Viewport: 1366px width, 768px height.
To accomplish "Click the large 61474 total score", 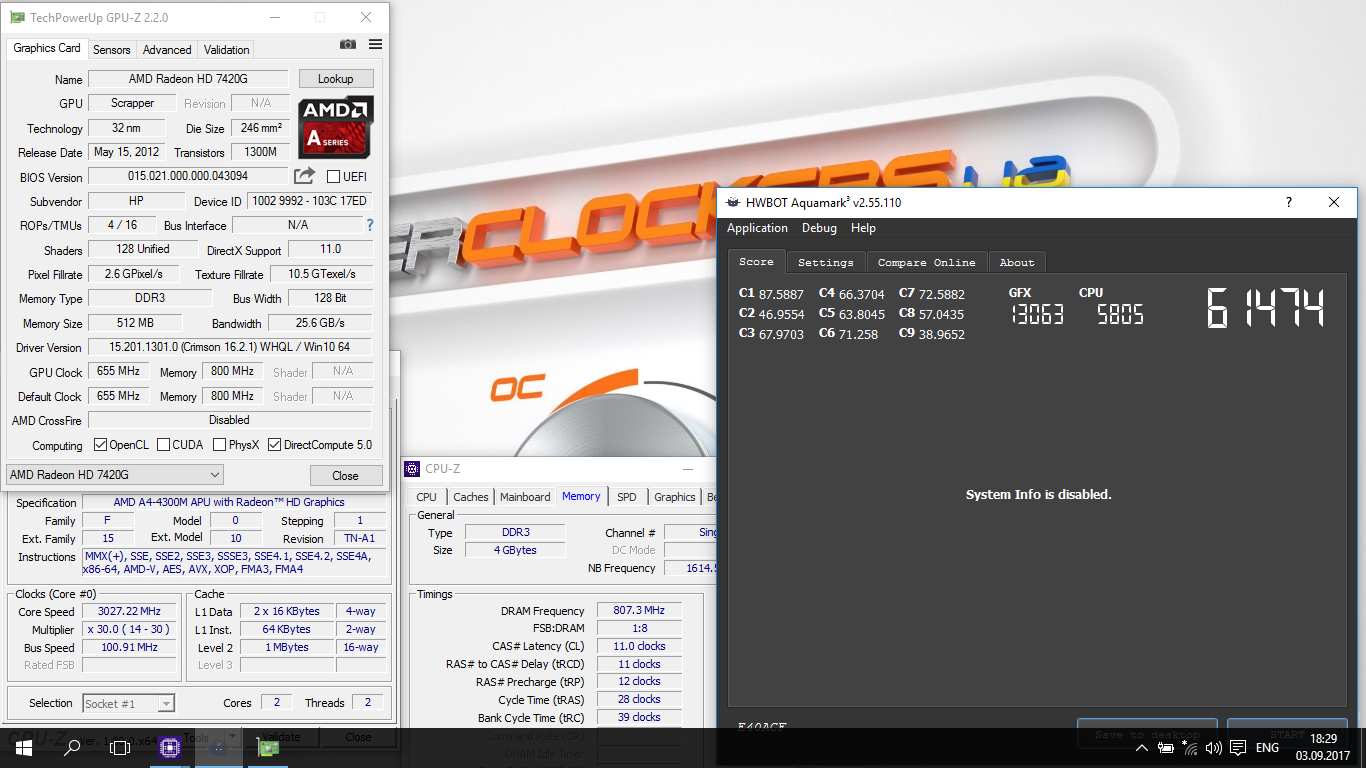I will coord(1265,308).
